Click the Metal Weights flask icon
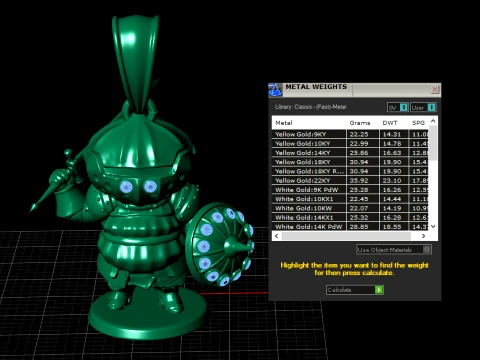The height and width of the screenshot is (360, 480). click(x=275, y=90)
